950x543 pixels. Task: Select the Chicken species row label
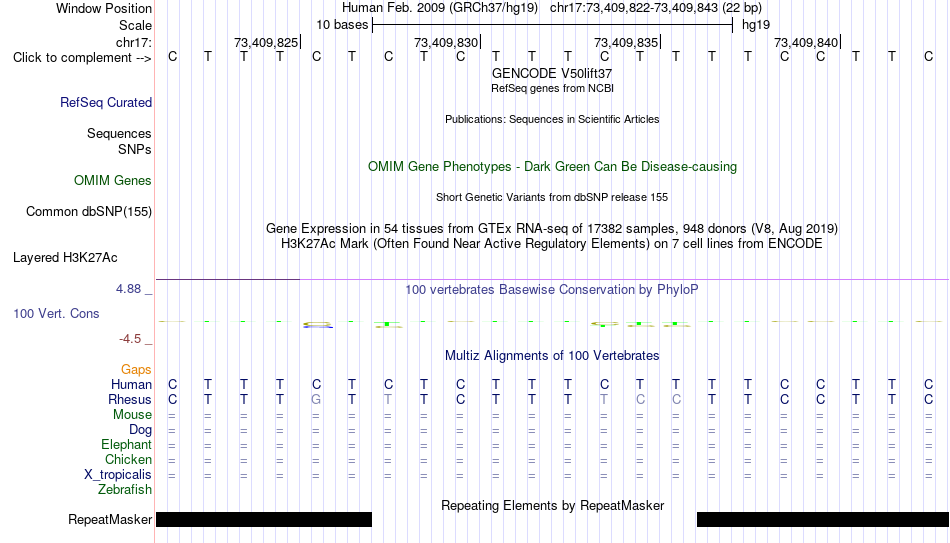(128, 459)
